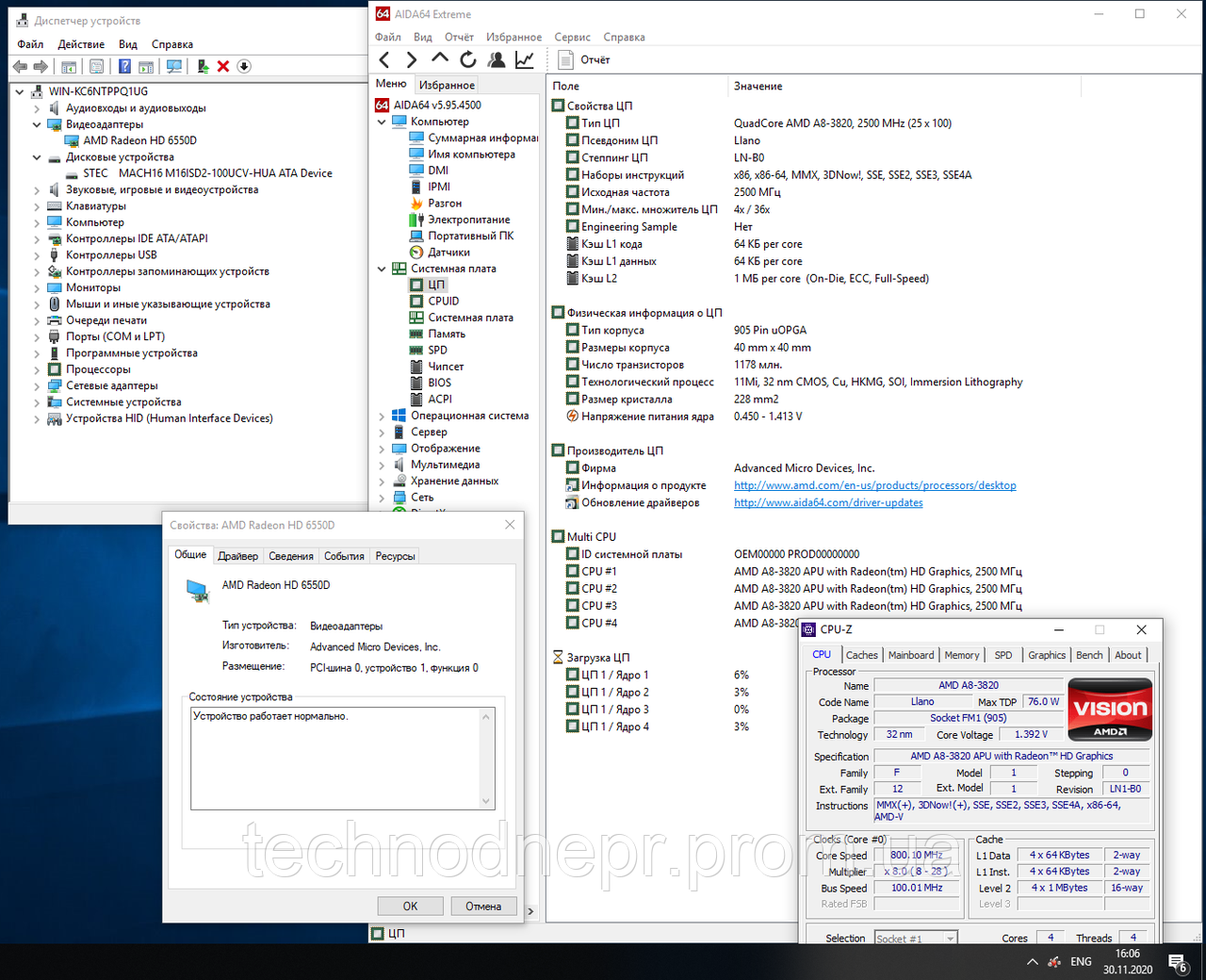Select Чипсет in AIDA64 tree

[x=446, y=367]
